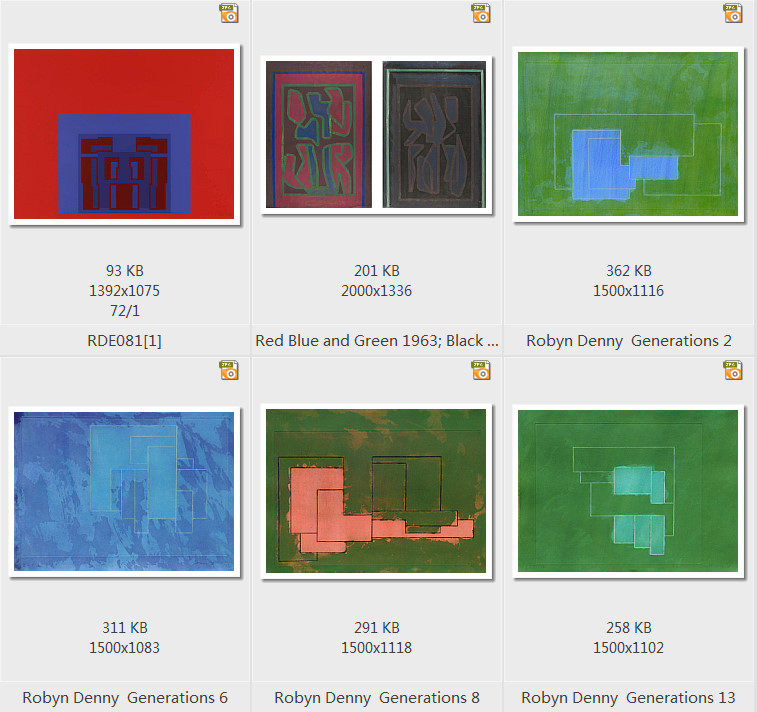Click the file name RDE081[1]
Viewport: 757px width, 712px height.
125,341
